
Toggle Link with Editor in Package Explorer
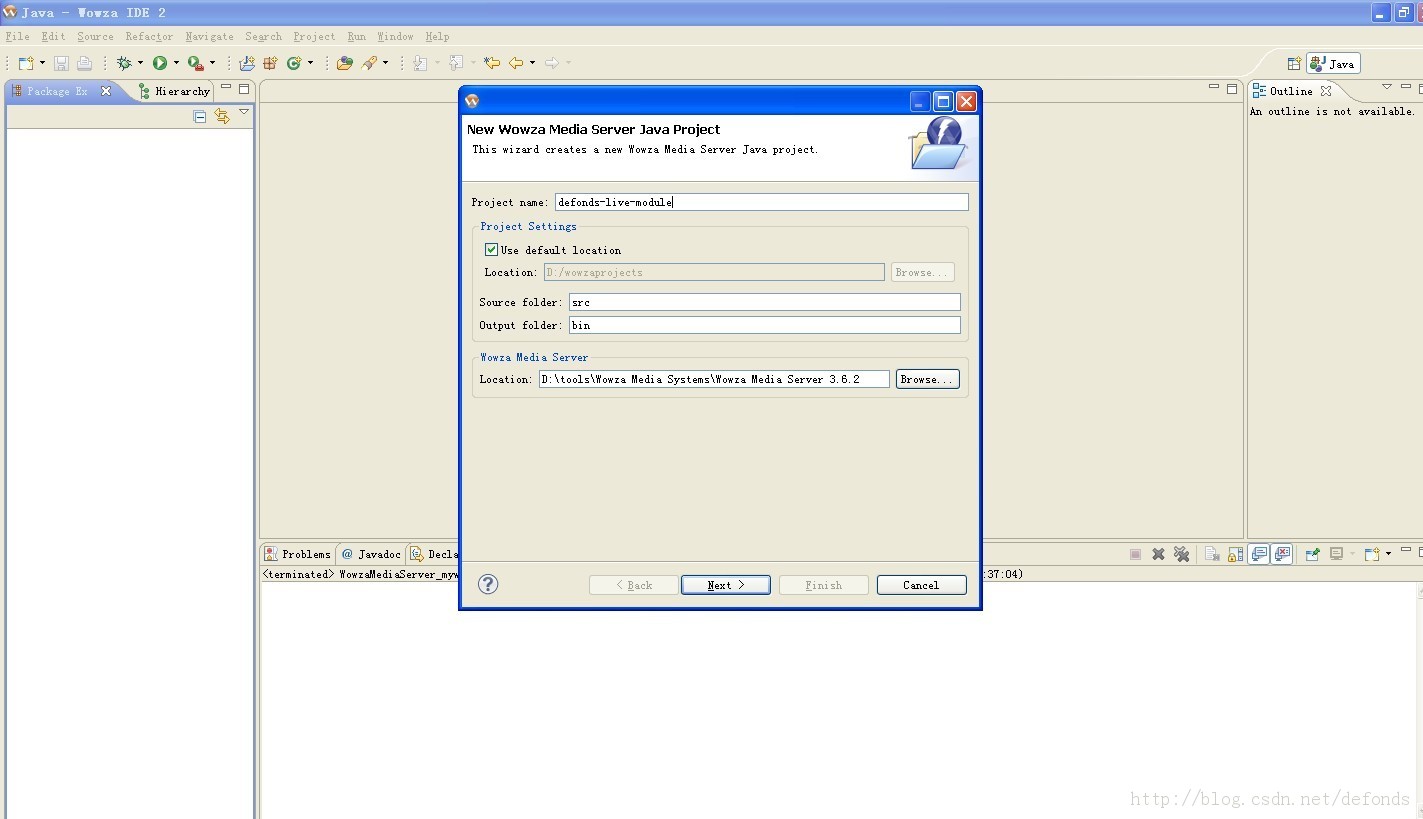[x=222, y=117]
